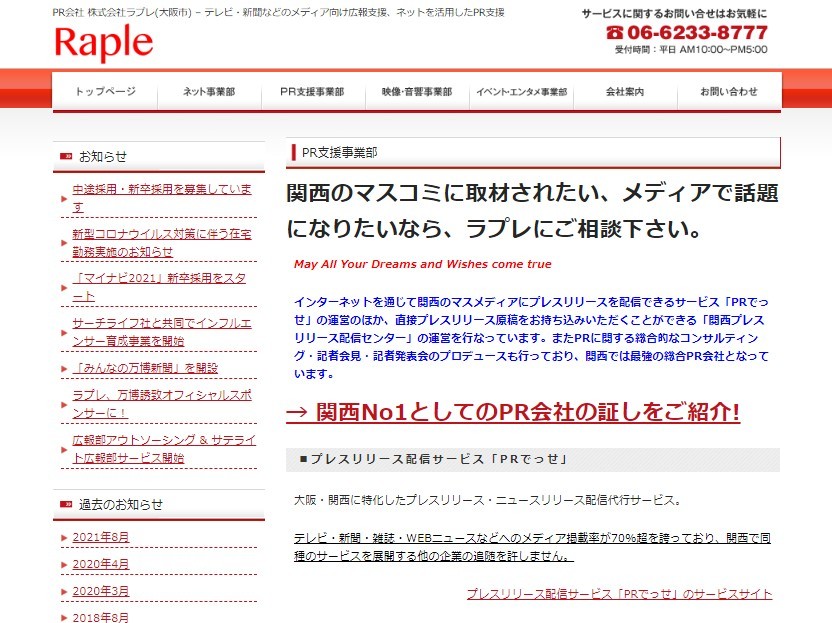This screenshot has height=623, width=832.
Task: Open イベント・エンタメ事業部 menu item
Action: pos(521,92)
